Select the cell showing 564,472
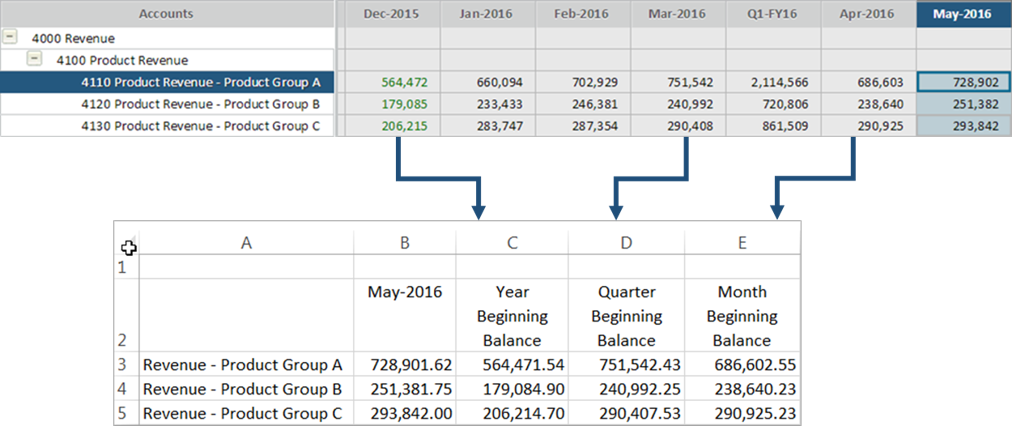 pyautogui.click(x=393, y=82)
